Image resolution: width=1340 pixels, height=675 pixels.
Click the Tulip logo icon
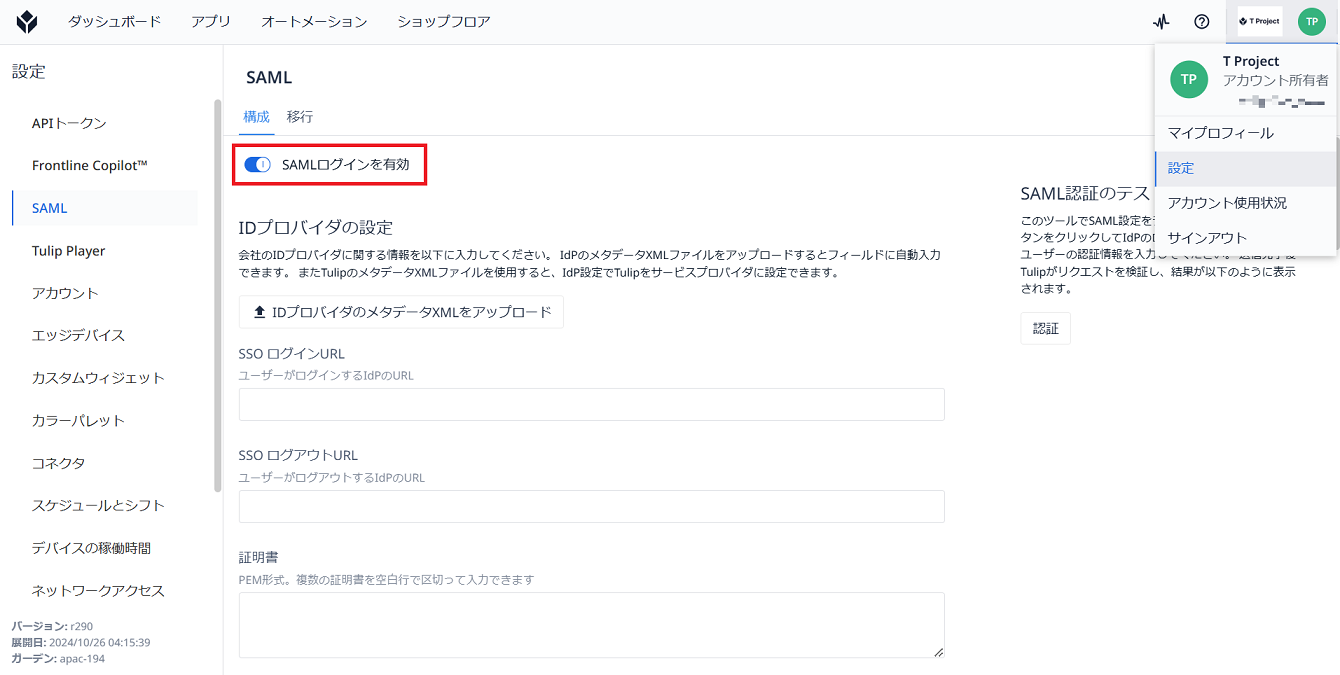(27, 22)
